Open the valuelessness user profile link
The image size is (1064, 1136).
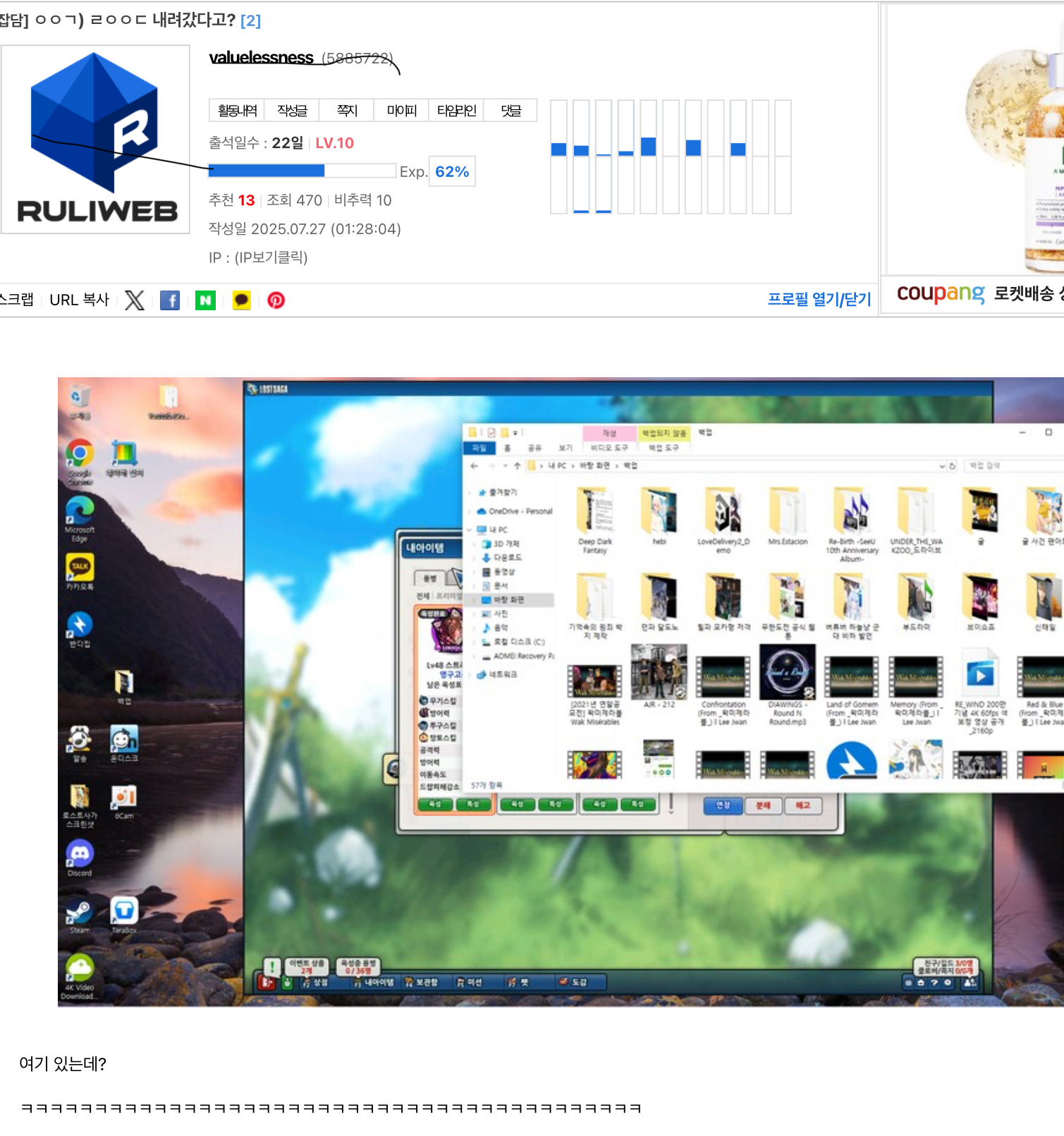tap(262, 58)
